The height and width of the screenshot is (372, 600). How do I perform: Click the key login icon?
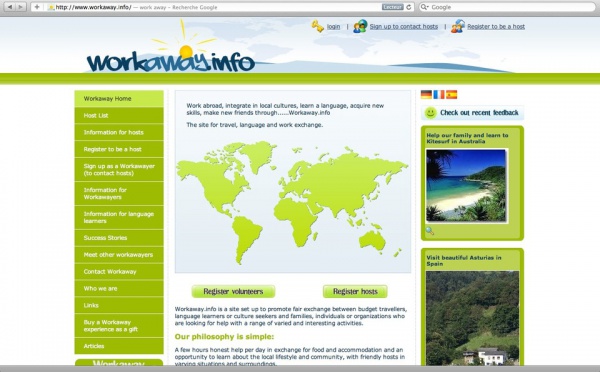(318, 26)
